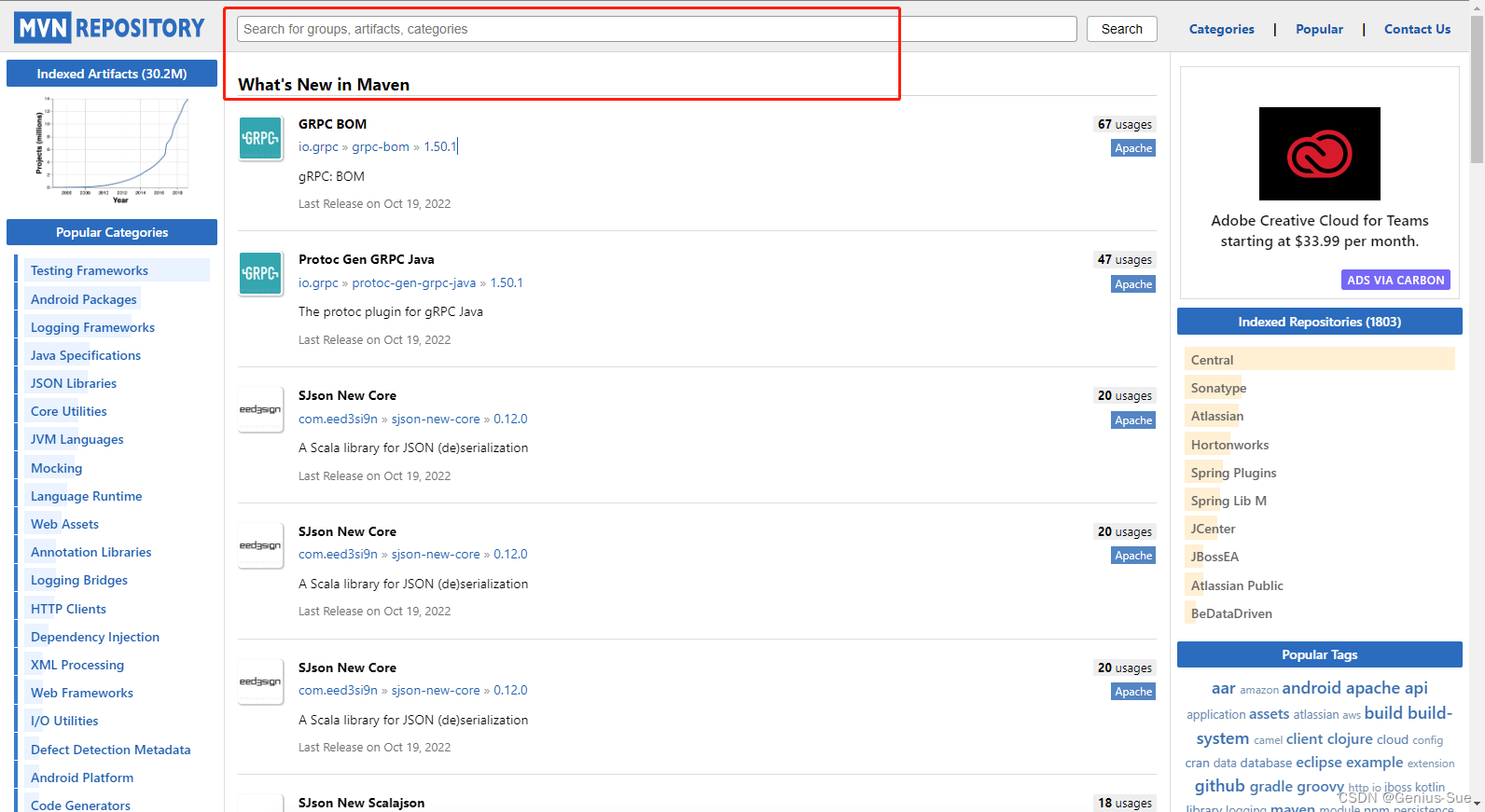Screen dimensions: 1485x812
Task: Open the GRPC BOM artifact title
Action: tap(333, 124)
